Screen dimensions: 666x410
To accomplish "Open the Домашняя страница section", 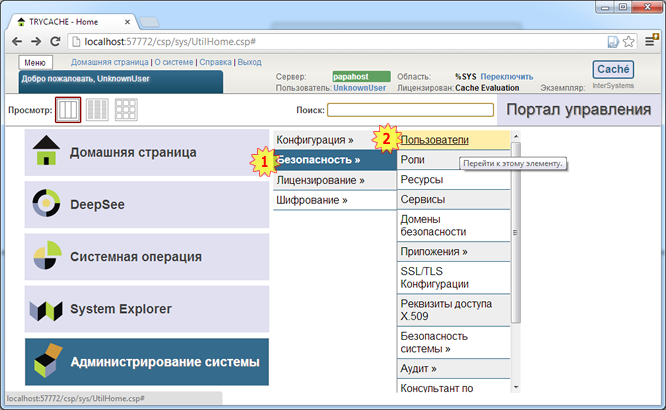I will [x=147, y=152].
